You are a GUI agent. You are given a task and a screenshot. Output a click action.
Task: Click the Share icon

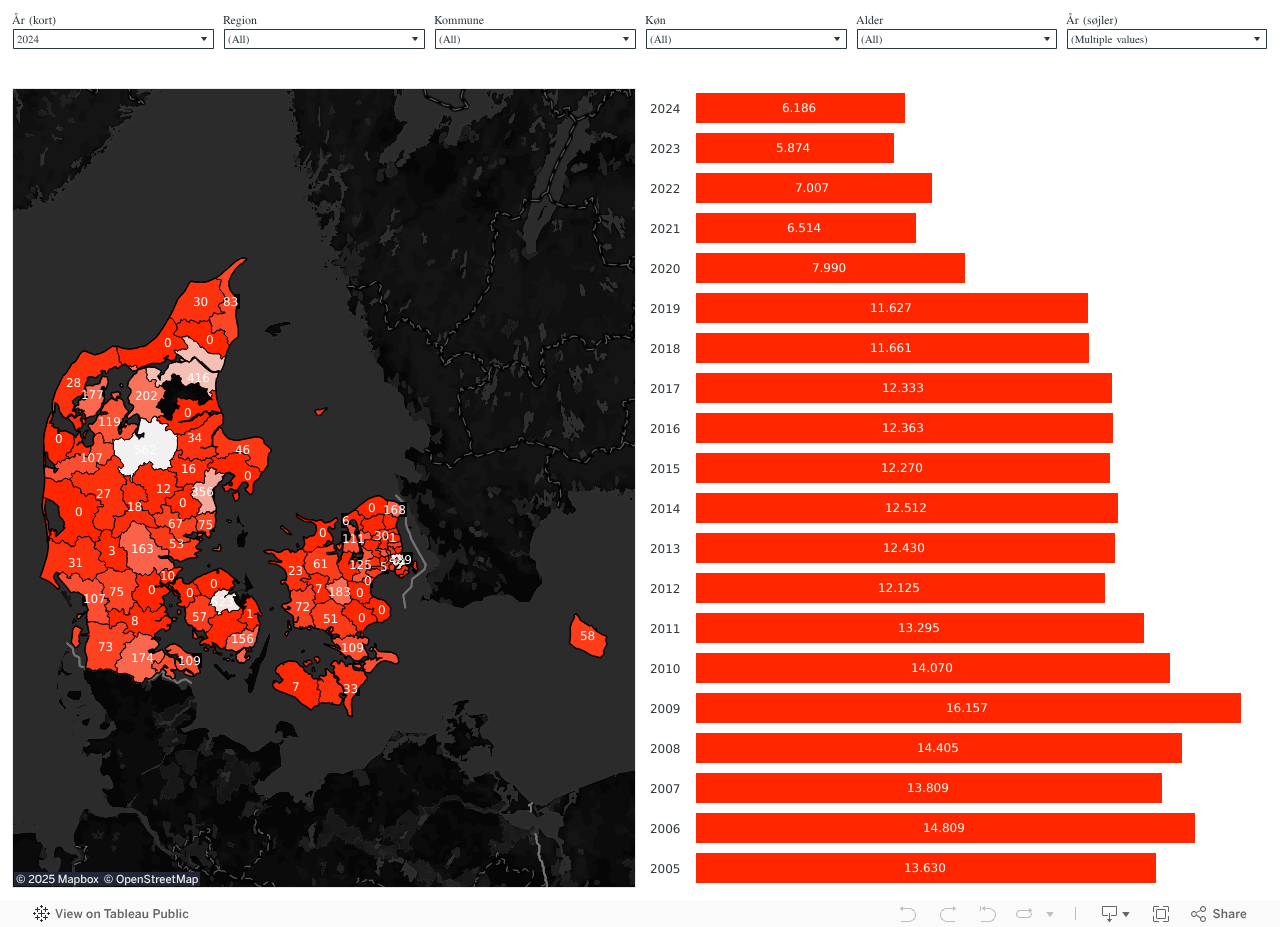click(x=1218, y=914)
